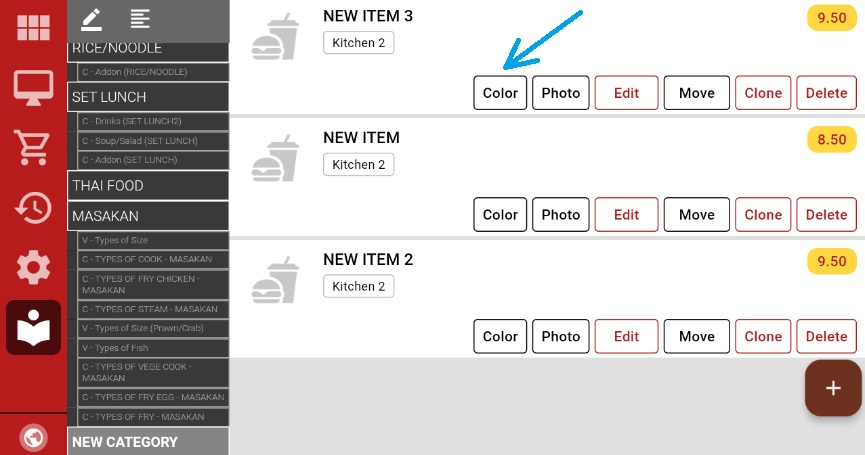Click the text align list icon

click(x=140, y=18)
